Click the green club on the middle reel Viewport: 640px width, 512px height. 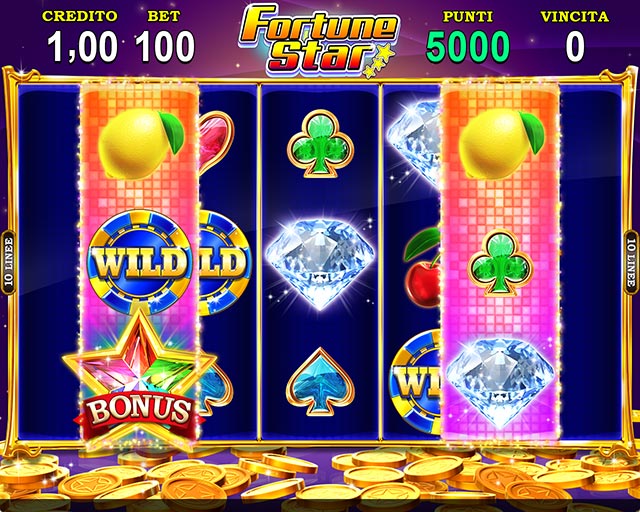(x=320, y=143)
